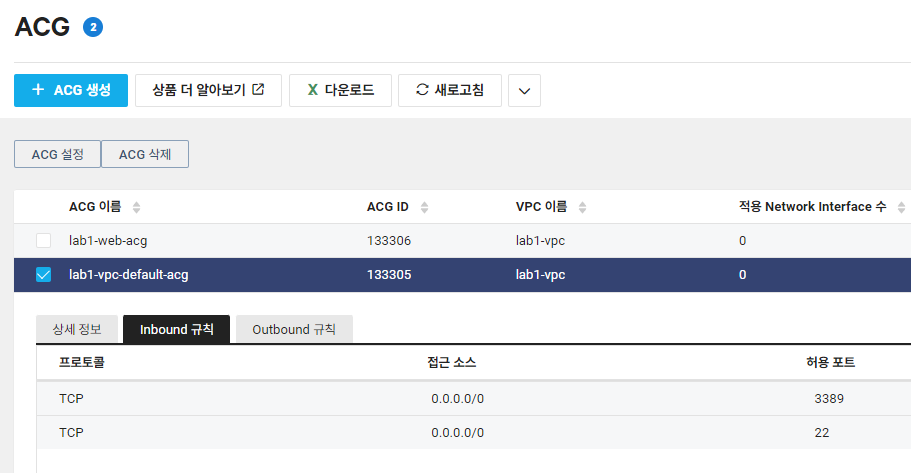Click the blue count badge beside ACG title
The width and height of the screenshot is (911, 473).
(x=93, y=27)
